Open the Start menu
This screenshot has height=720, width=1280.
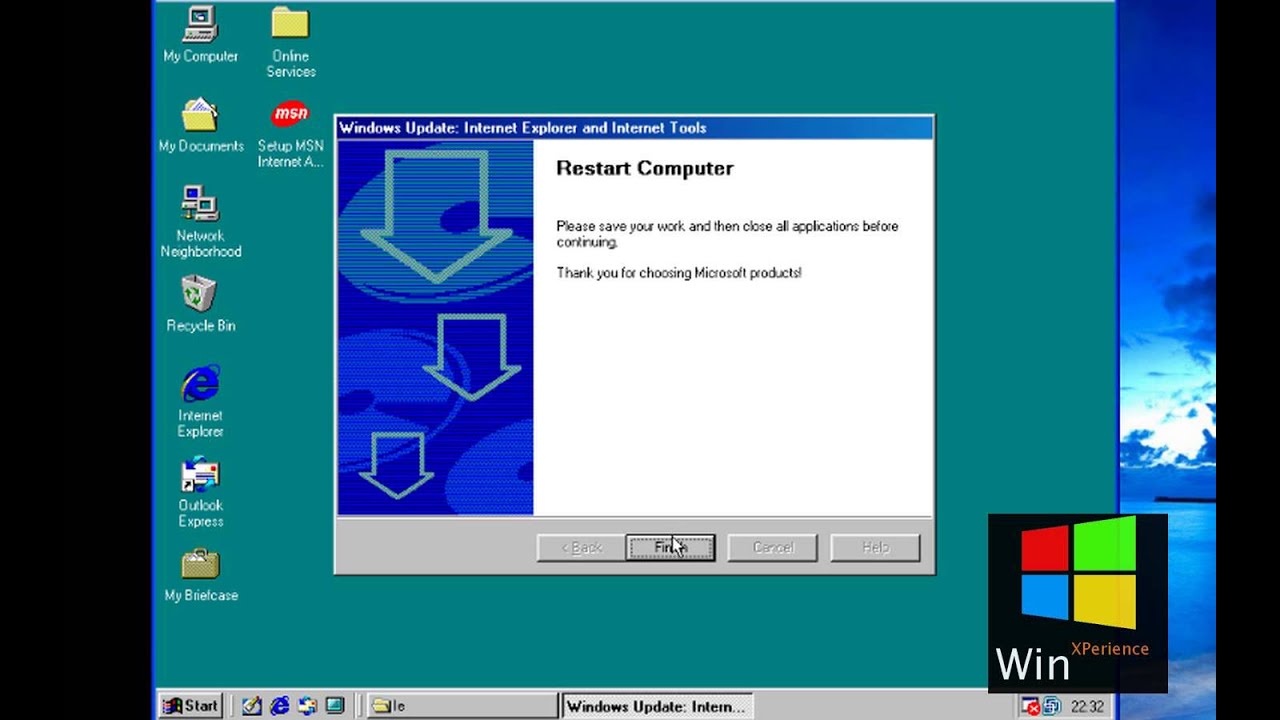point(188,705)
